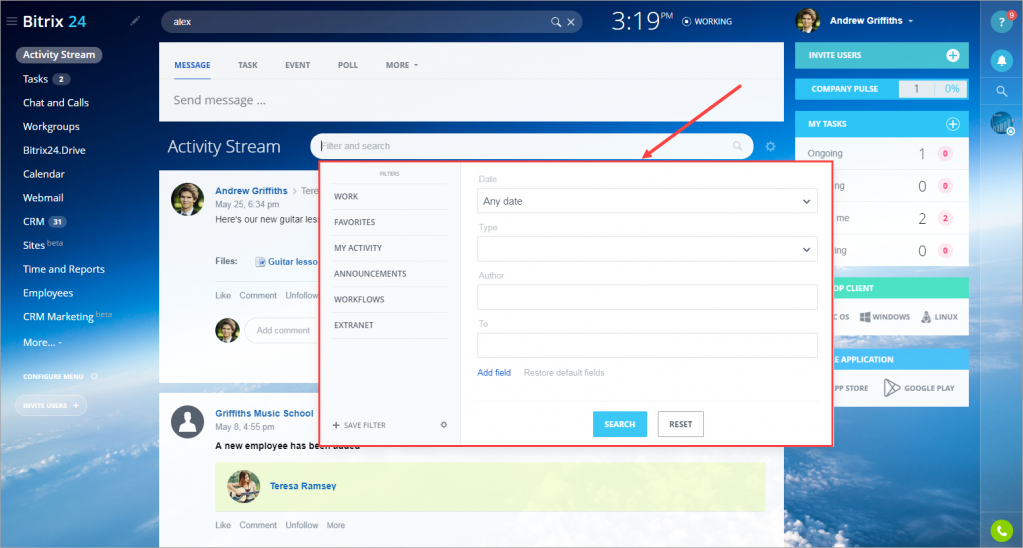
Task: Clear the 'alex' search with X icon
Action: [x=571, y=22]
